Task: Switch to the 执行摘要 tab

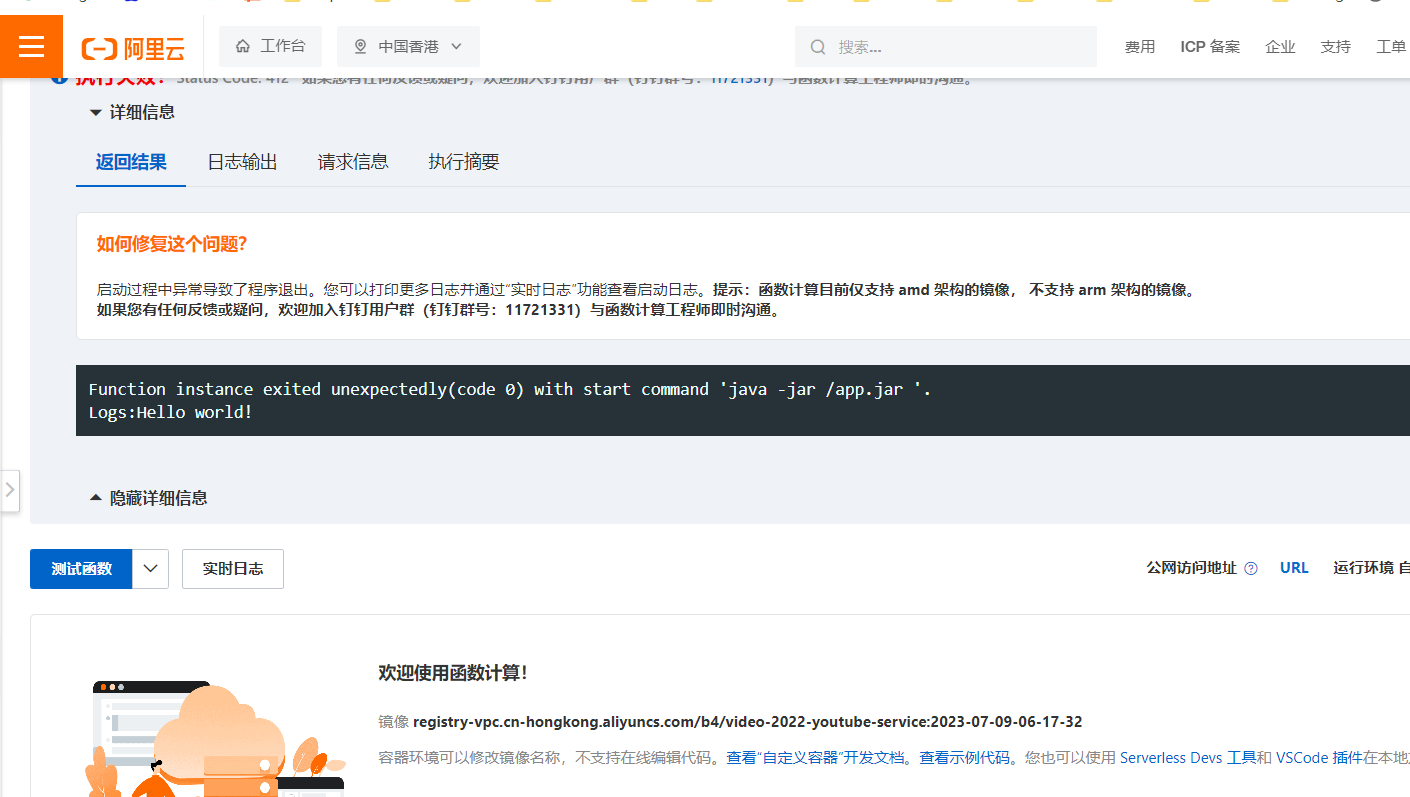Action: coord(464,162)
